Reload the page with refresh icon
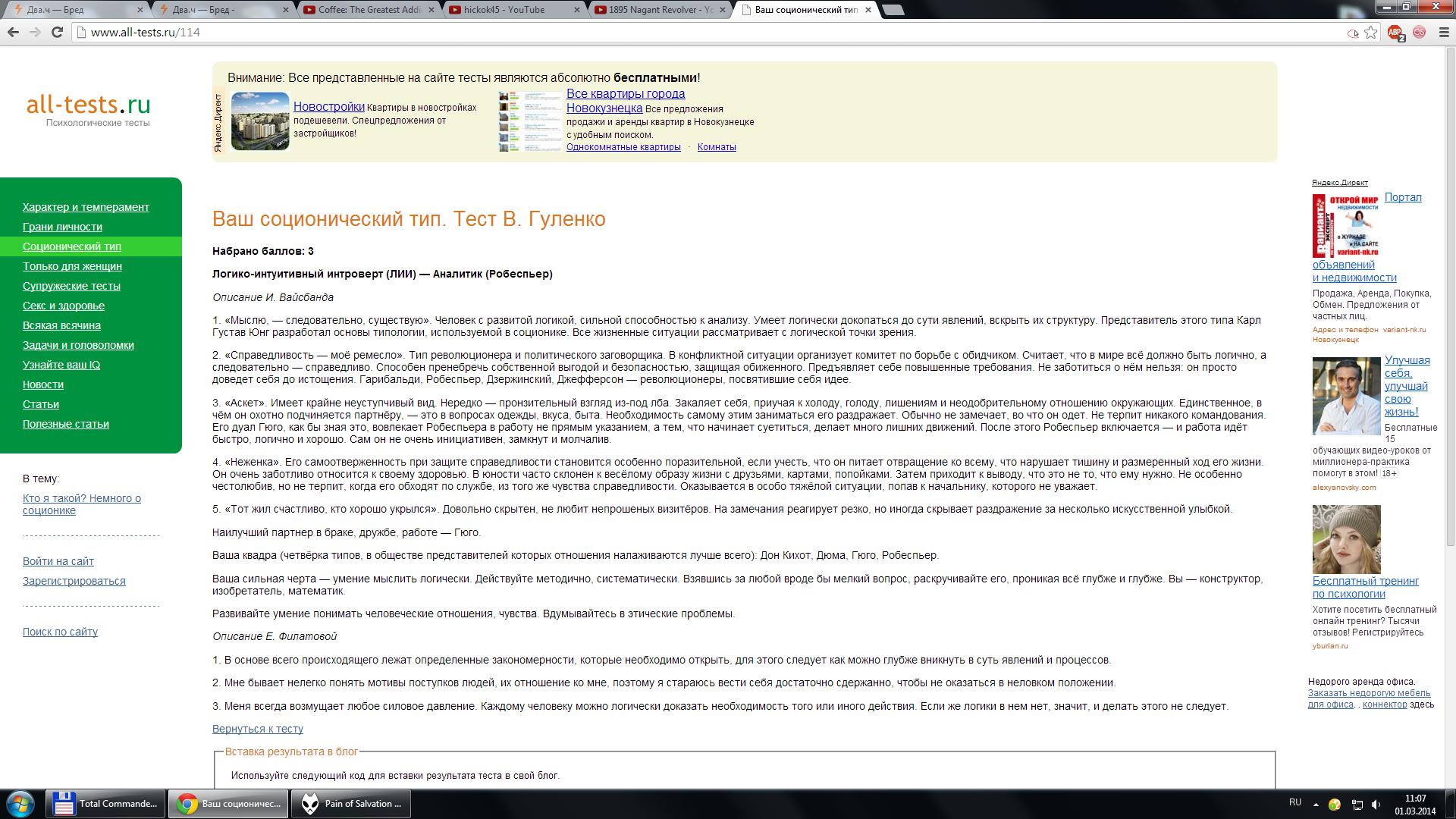The image size is (1456, 819). (57, 32)
